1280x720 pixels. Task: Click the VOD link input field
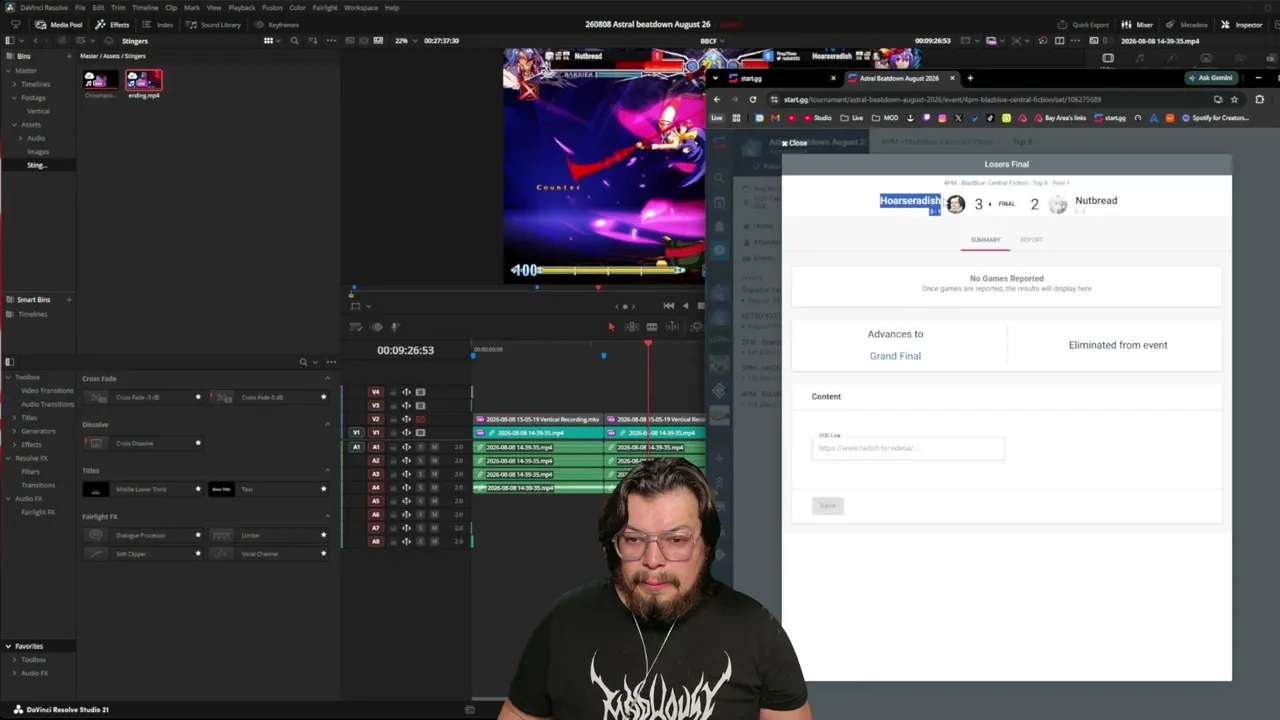point(908,448)
